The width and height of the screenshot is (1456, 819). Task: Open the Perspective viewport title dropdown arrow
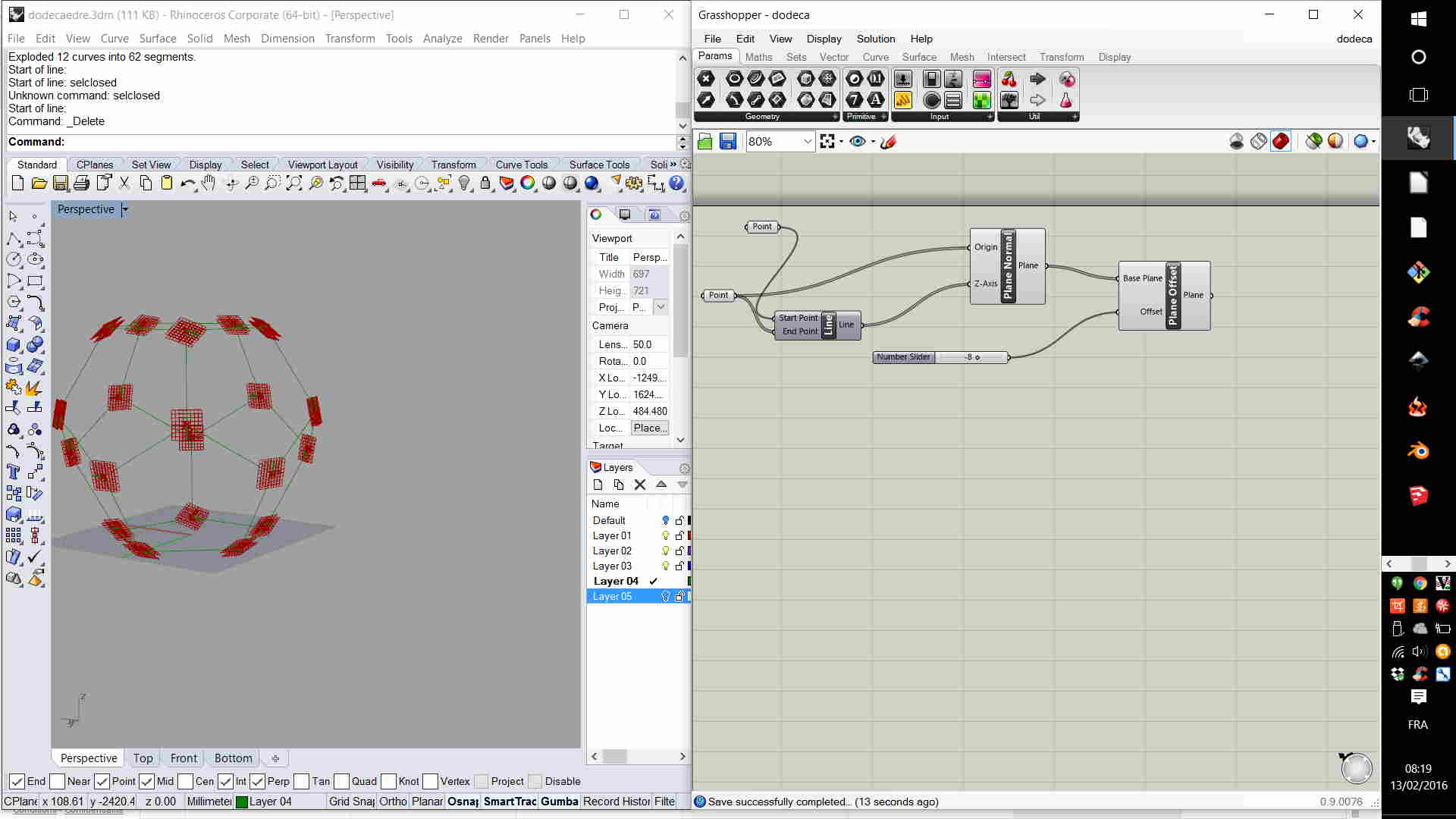pyautogui.click(x=125, y=210)
